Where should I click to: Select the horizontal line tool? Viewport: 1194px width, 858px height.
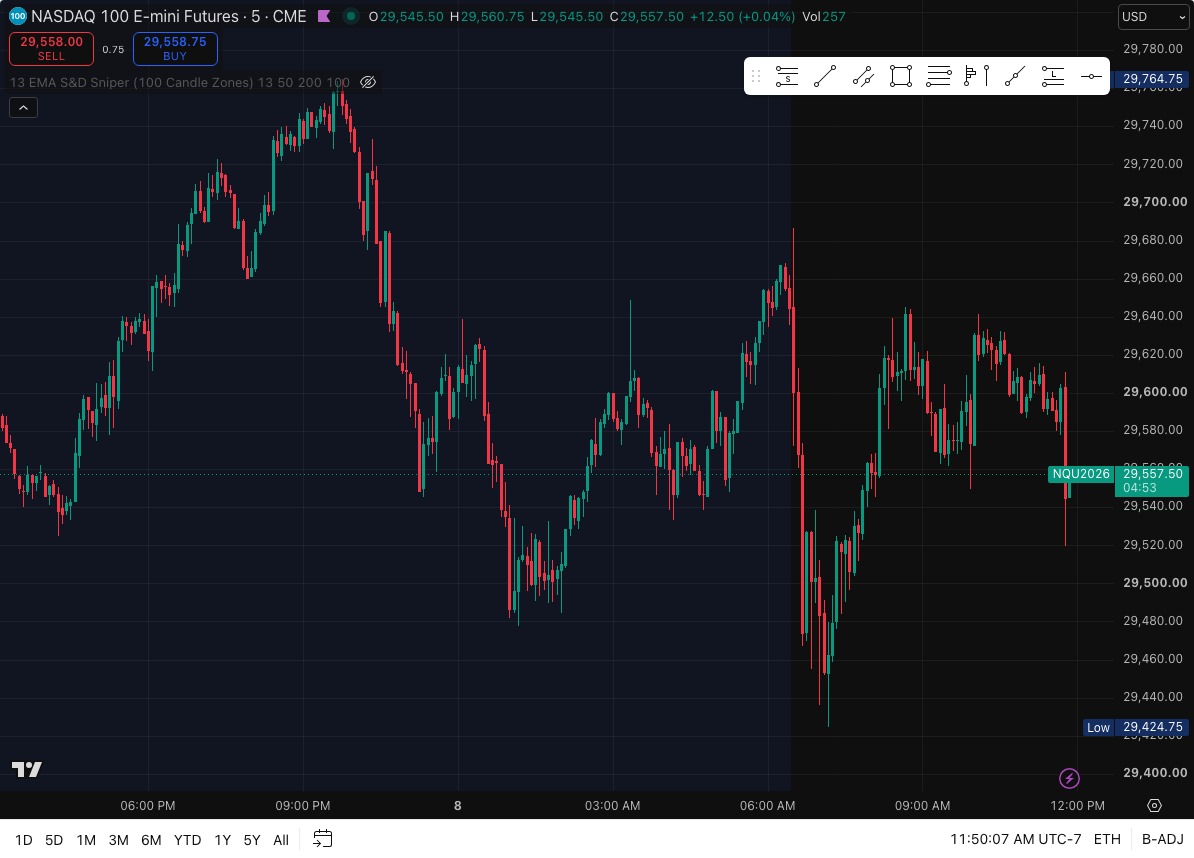1091,76
